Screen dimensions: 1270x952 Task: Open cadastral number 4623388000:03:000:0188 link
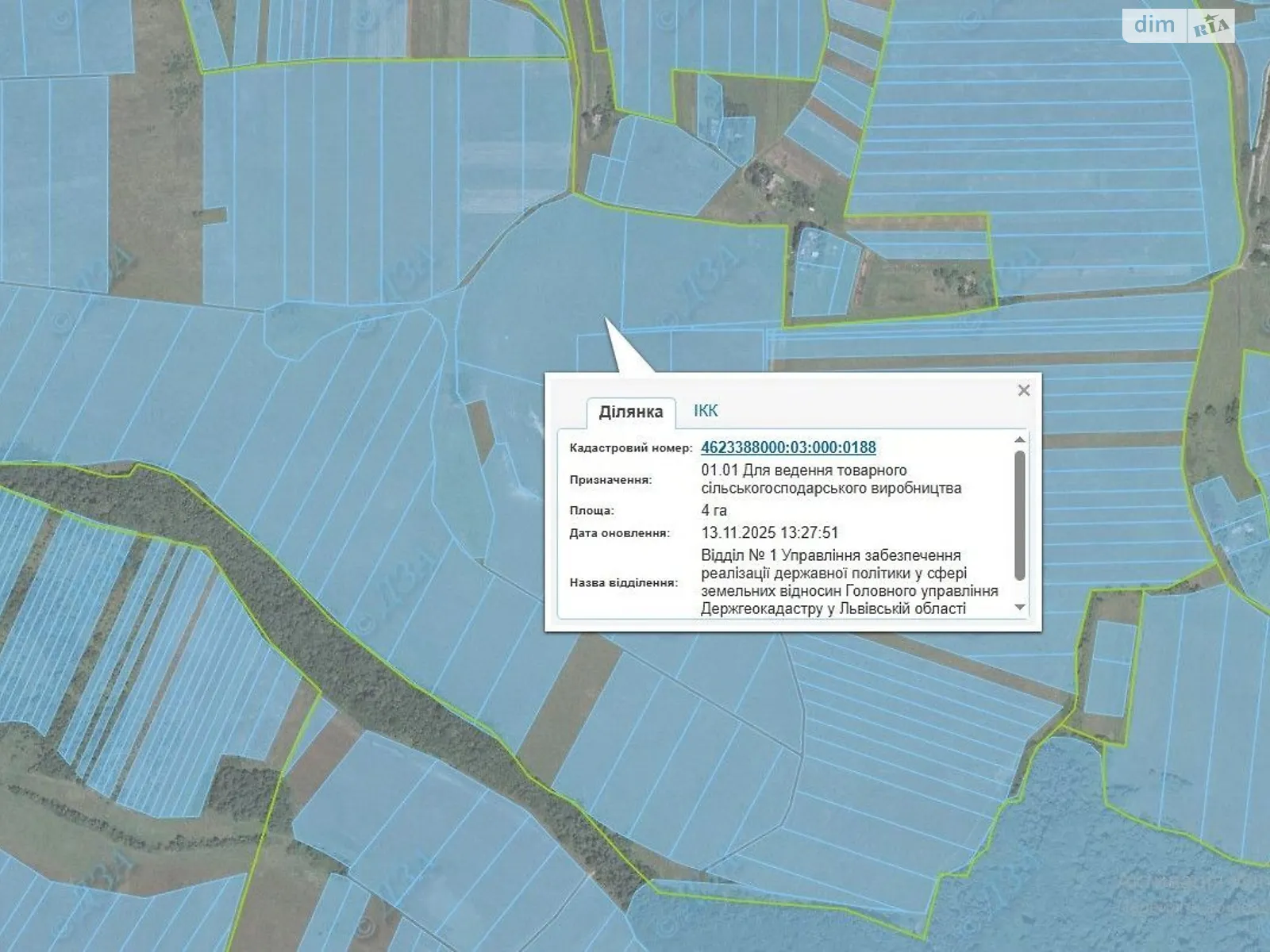click(788, 447)
